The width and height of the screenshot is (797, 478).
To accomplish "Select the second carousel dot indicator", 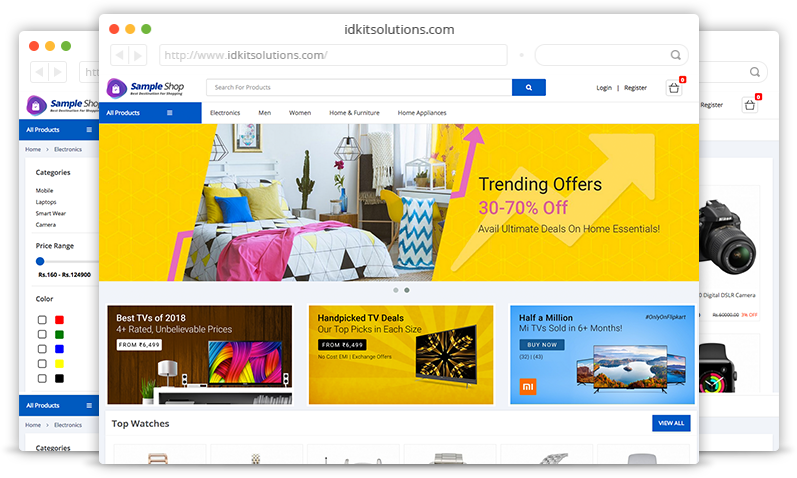I will [x=407, y=290].
